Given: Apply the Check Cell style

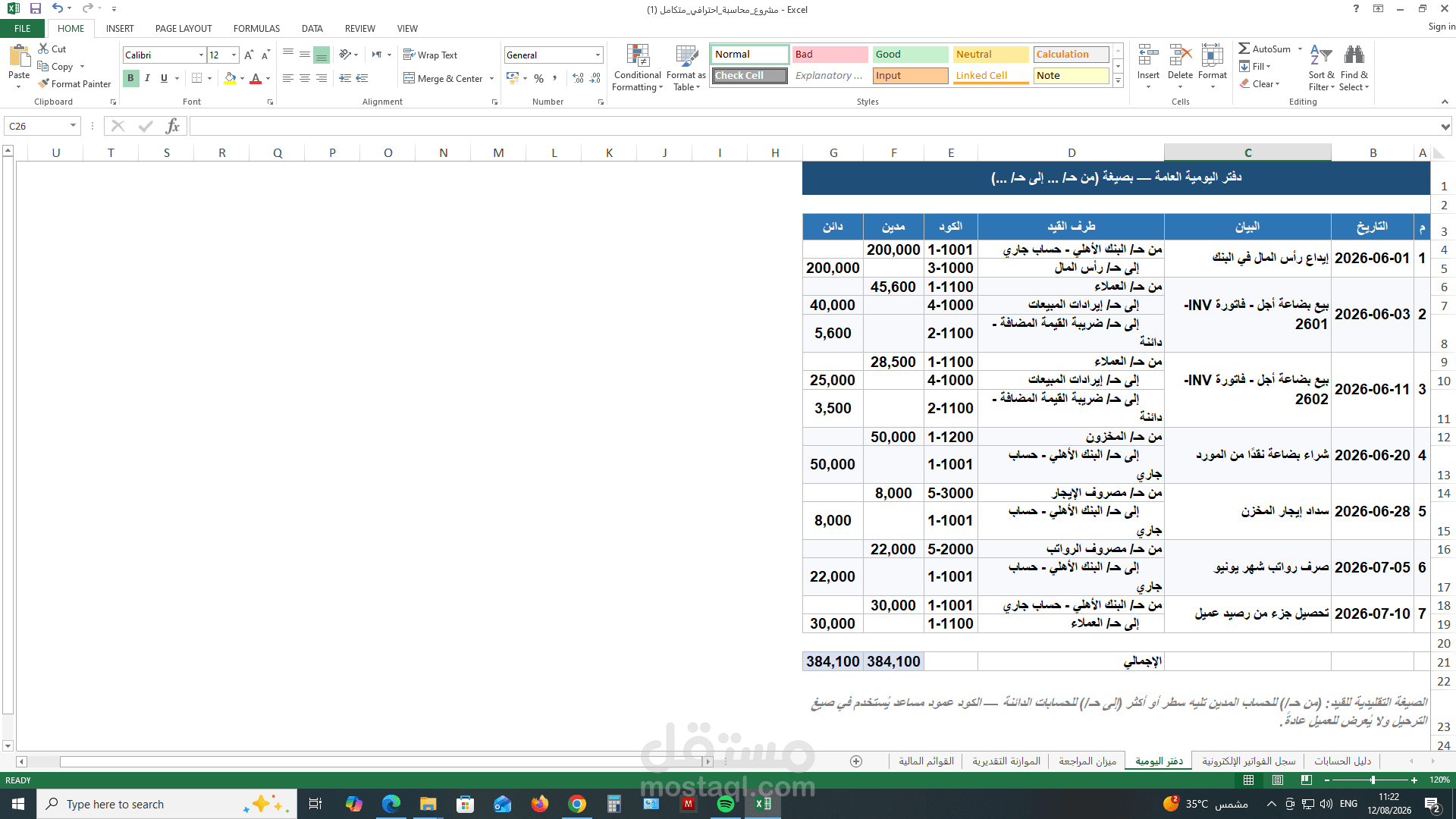Looking at the screenshot, I should coord(749,75).
